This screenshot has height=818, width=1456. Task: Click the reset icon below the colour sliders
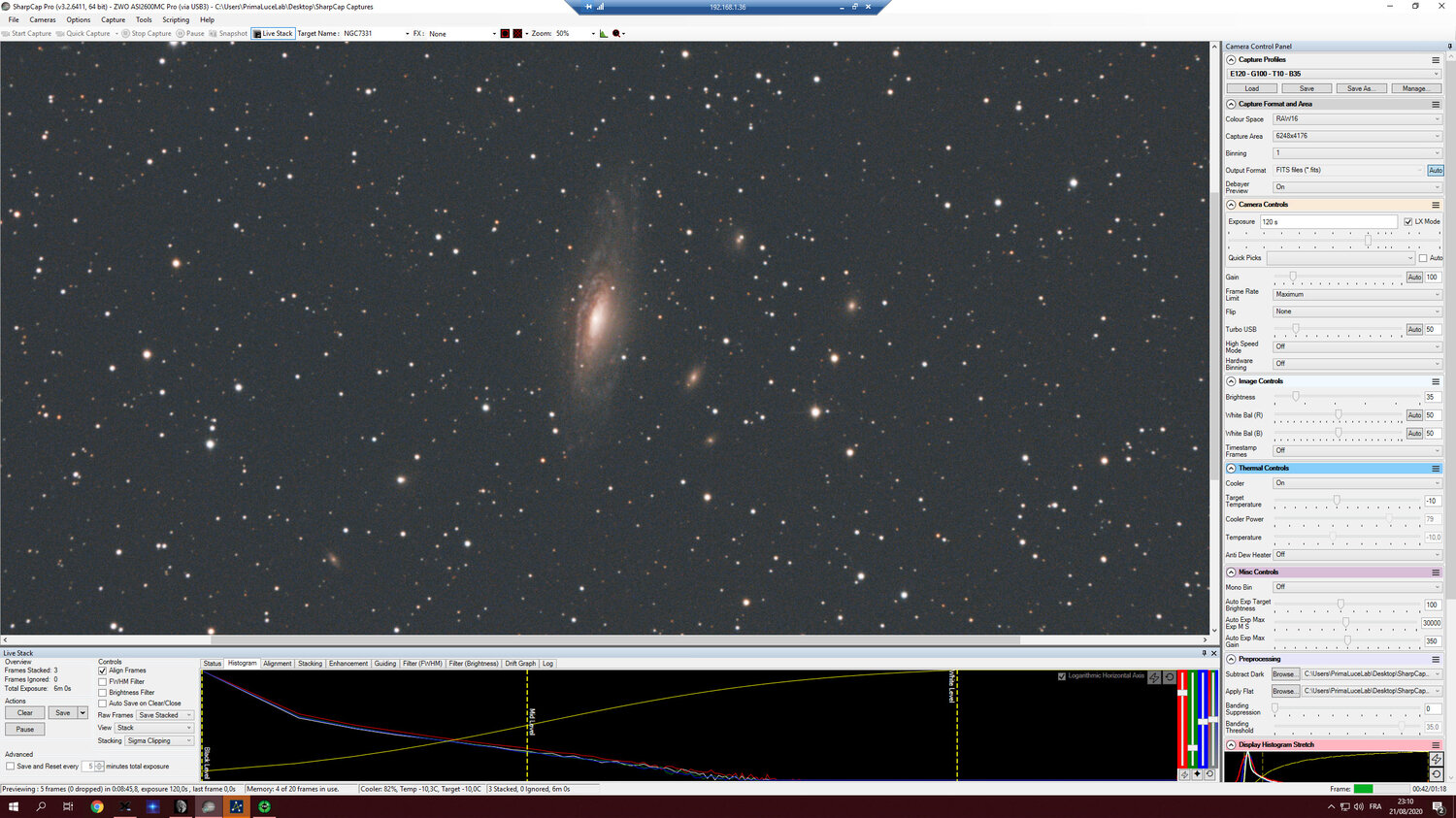[x=1209, y=774]
